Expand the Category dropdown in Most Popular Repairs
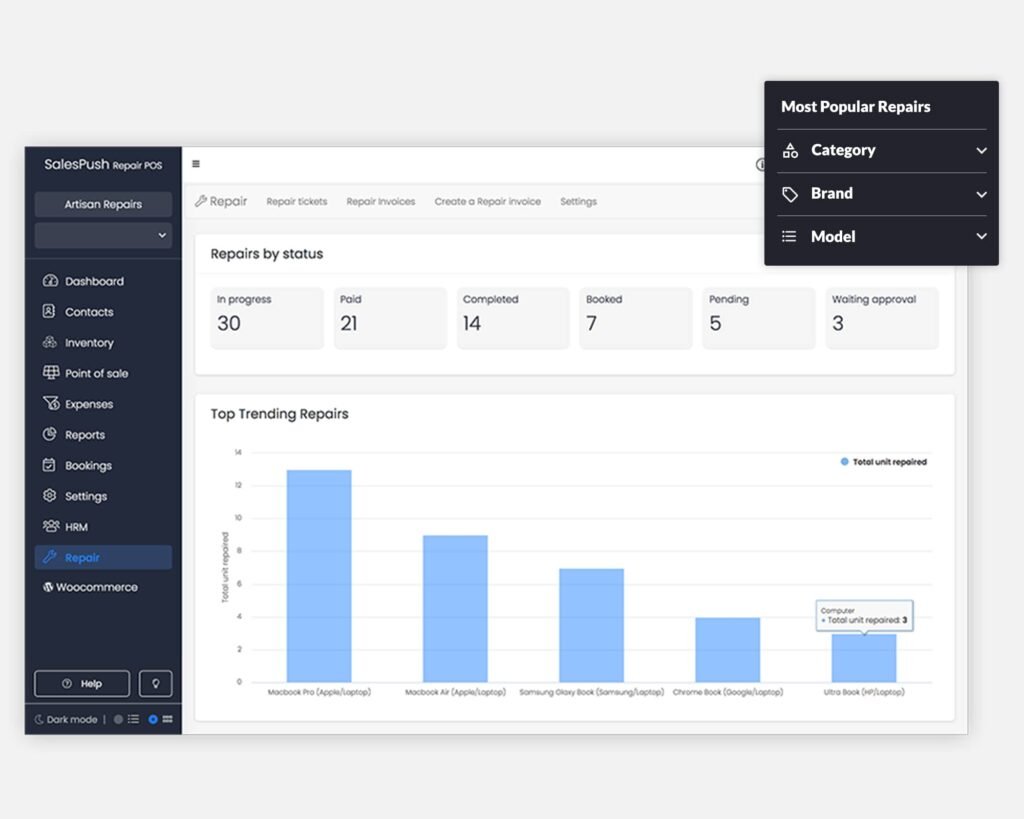The image size is (1024, 819). (x=981, y=150)
